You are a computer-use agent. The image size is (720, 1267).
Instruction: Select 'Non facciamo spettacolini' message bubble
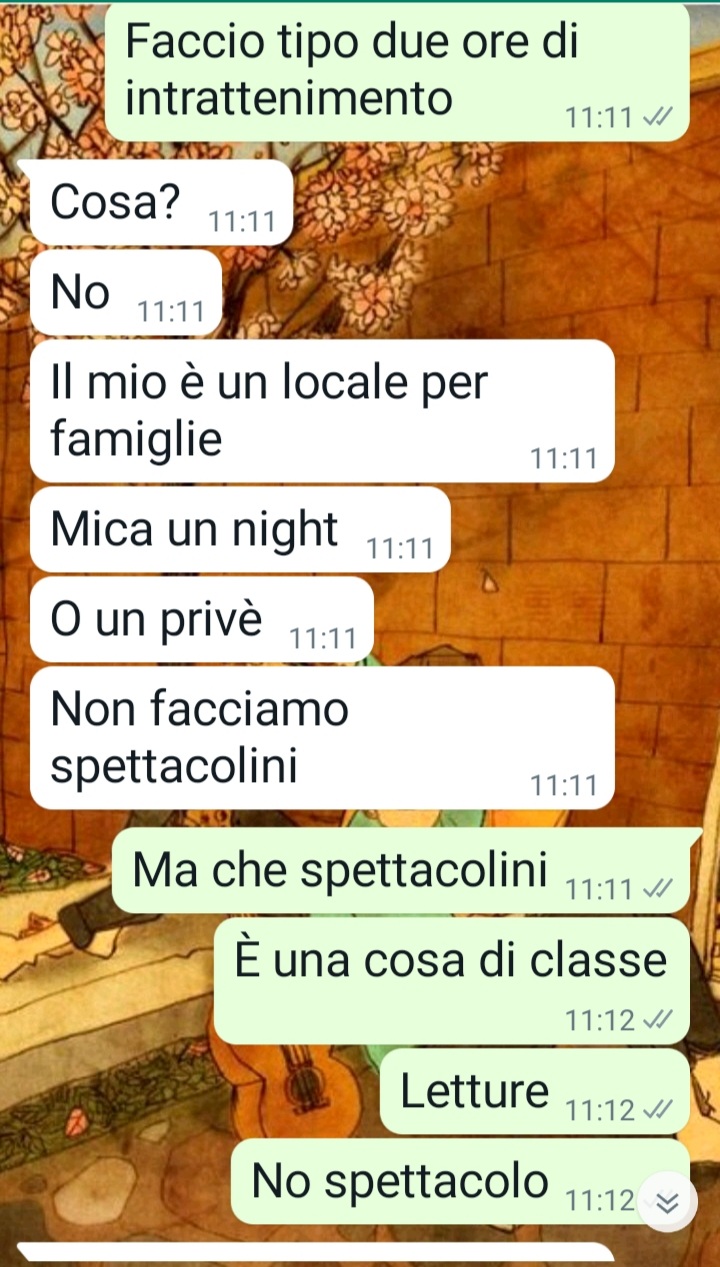tap(322, 738)
